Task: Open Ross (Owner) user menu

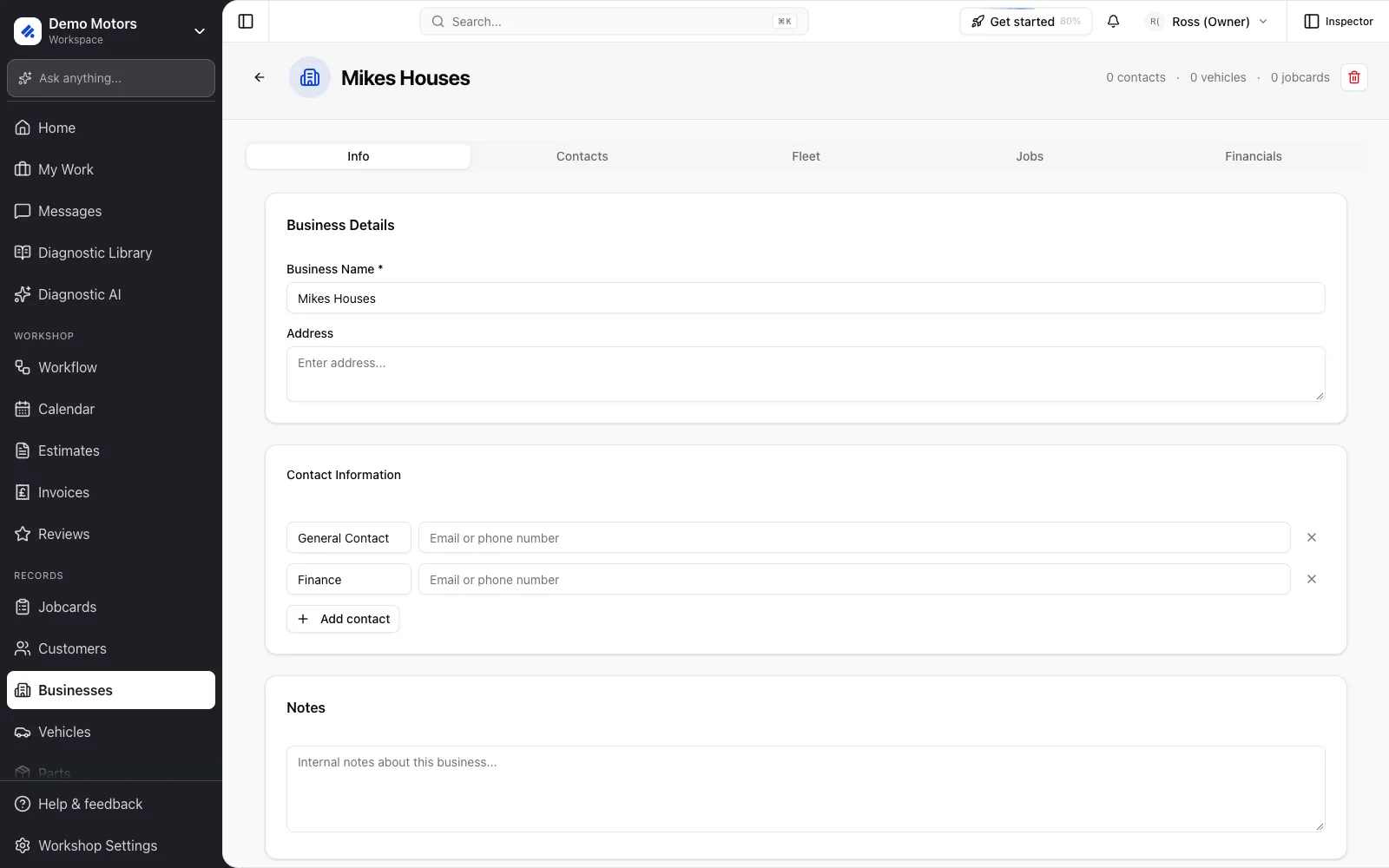Action: [x=1208, y=21]
